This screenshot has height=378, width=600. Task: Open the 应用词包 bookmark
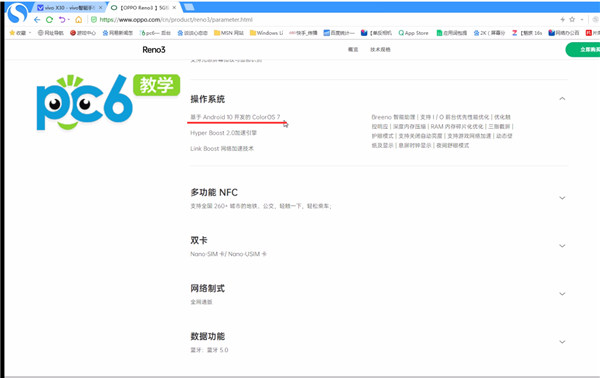(452, 33)
